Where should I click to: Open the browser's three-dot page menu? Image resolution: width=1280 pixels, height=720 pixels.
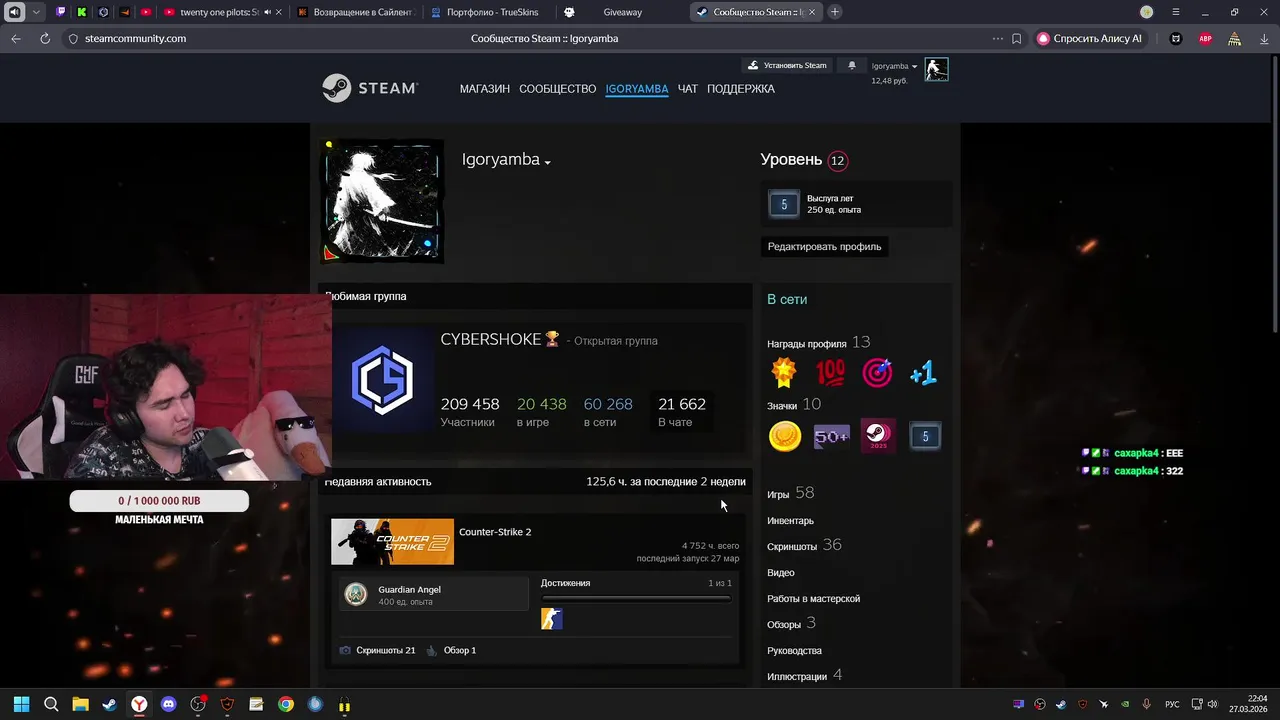tap(997, 38)
